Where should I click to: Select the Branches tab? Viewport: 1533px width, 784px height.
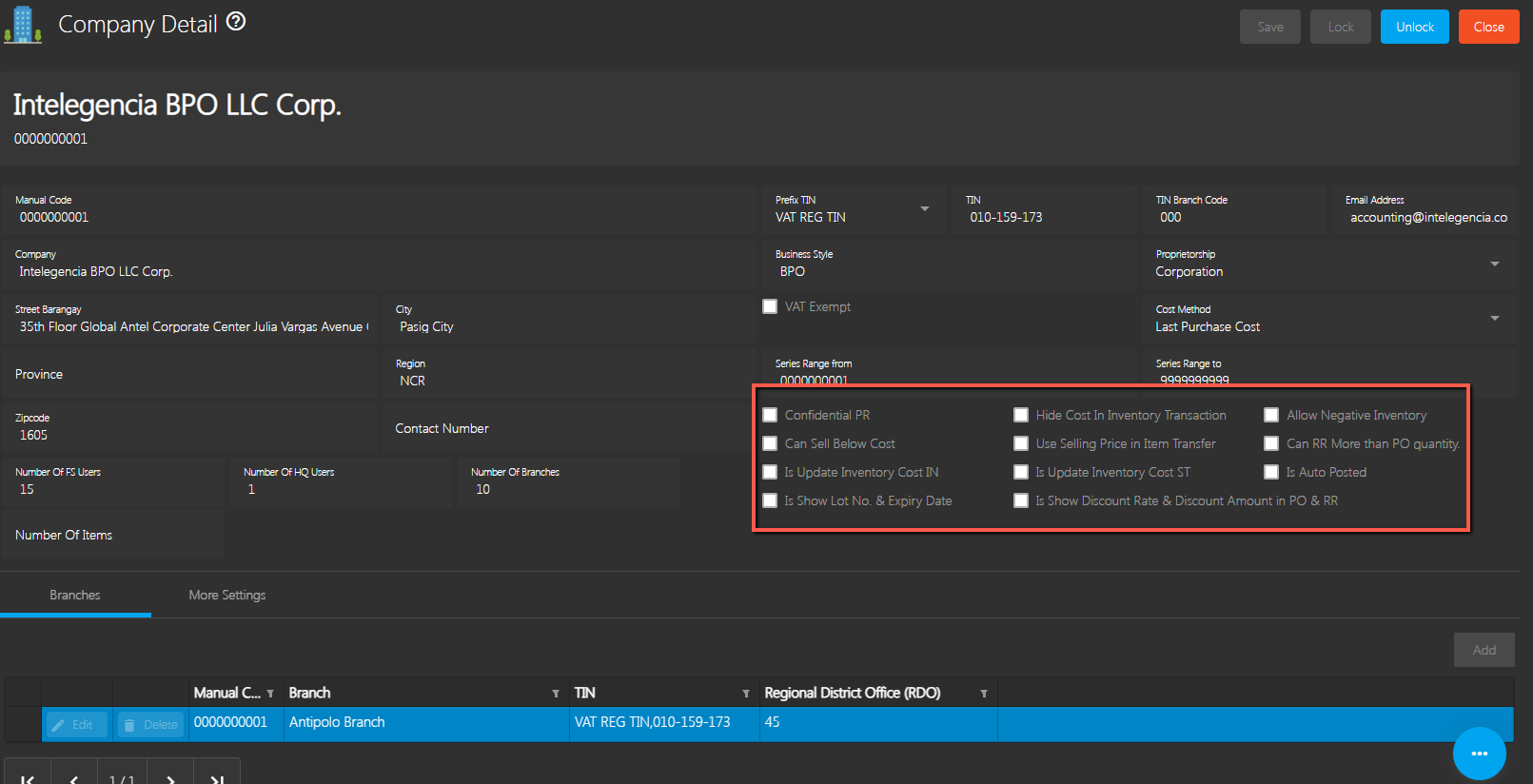click(75, 595)
